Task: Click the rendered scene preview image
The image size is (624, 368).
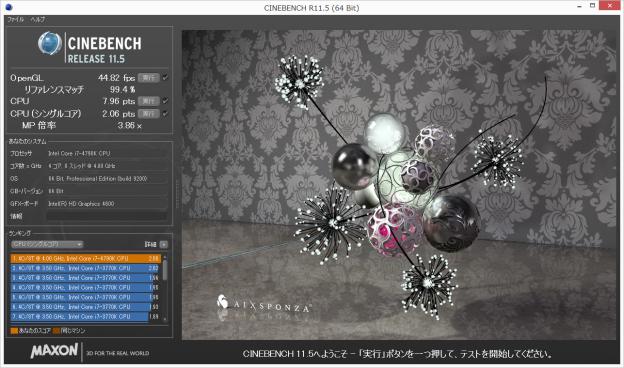Action: pos(399,185)
